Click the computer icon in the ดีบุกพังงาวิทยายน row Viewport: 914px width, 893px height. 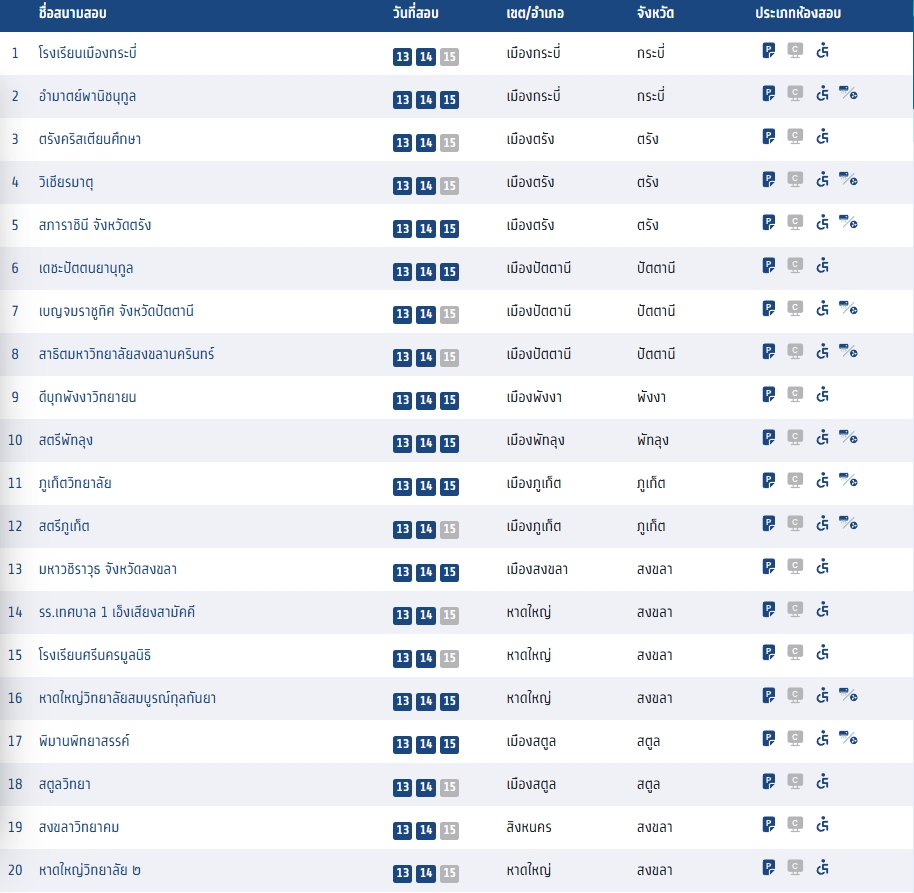[x=795, y=395]
